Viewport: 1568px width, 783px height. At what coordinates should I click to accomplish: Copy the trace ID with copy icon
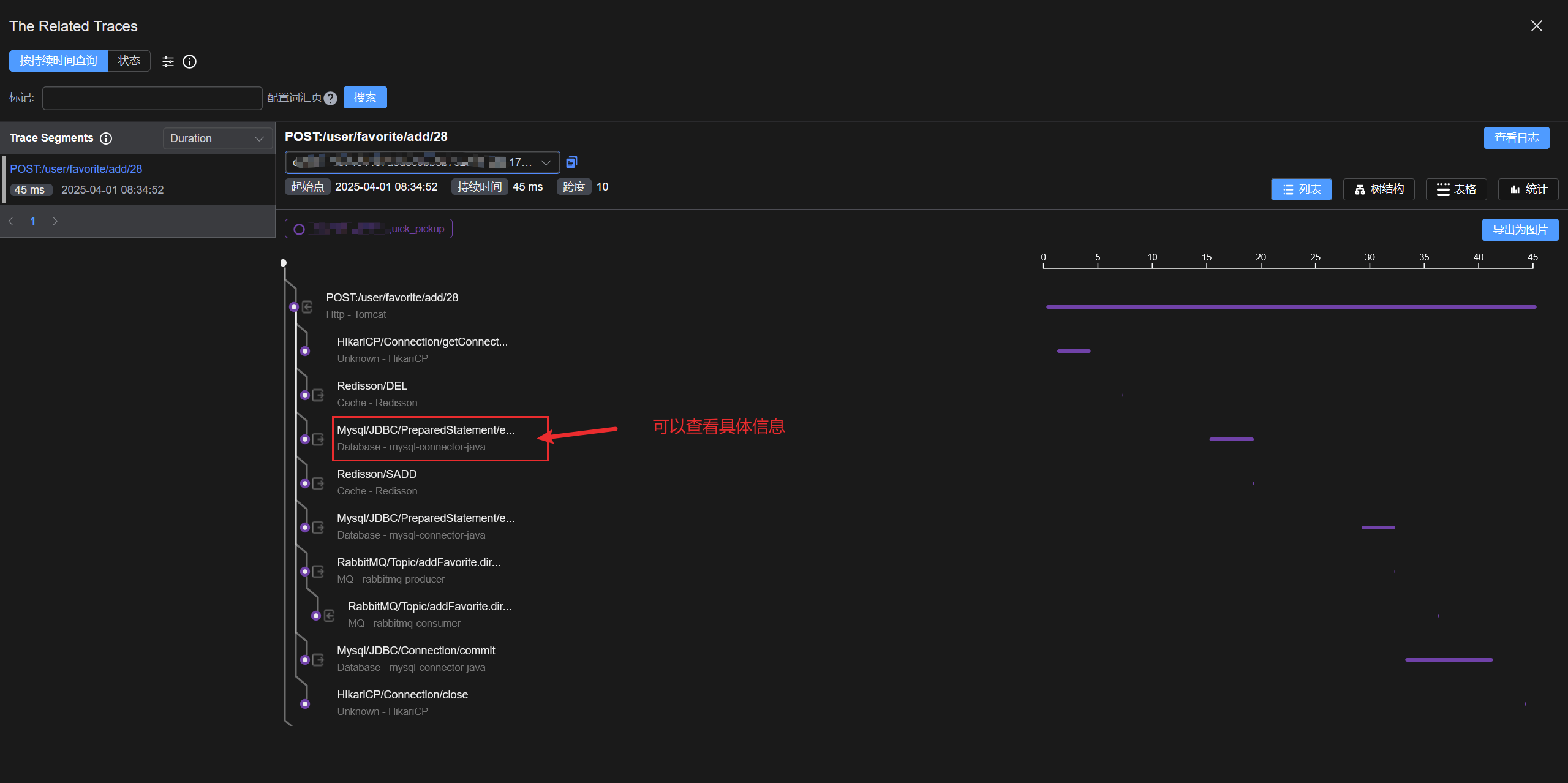click(571, 162)
